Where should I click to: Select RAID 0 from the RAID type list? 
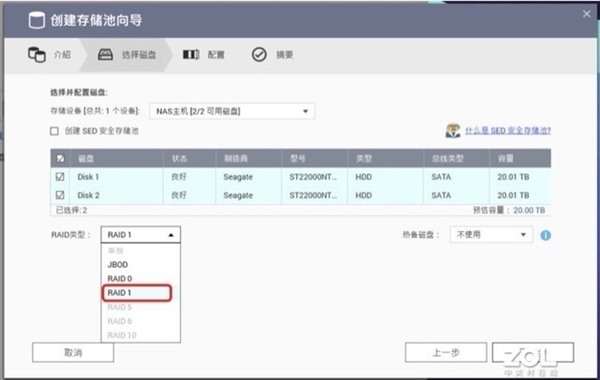(120, 279)
